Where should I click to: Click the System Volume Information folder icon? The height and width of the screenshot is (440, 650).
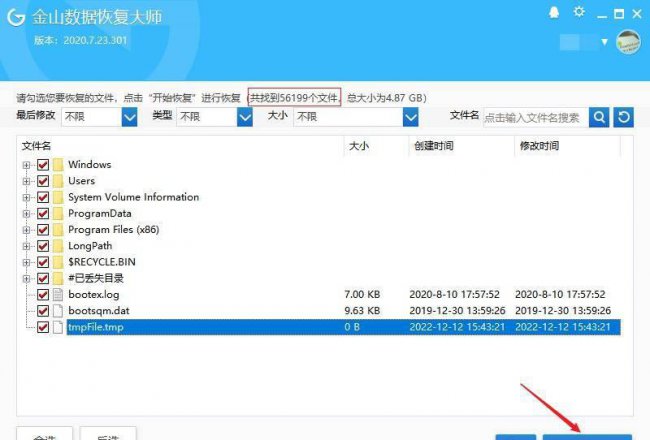[x=58, y=197]
